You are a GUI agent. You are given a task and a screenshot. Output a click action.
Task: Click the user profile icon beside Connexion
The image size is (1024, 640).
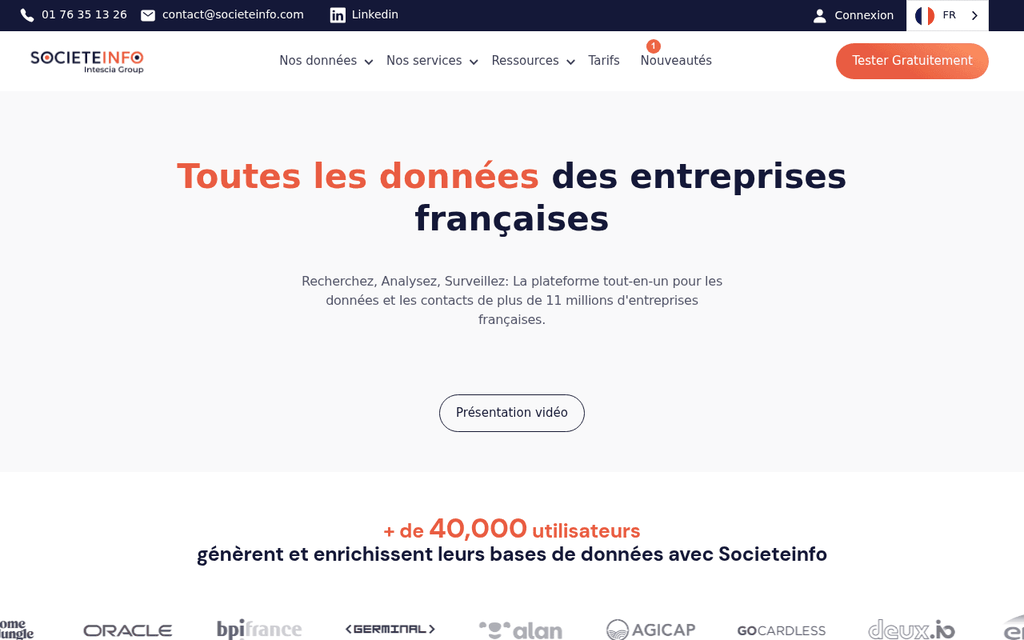pos(820,16)
